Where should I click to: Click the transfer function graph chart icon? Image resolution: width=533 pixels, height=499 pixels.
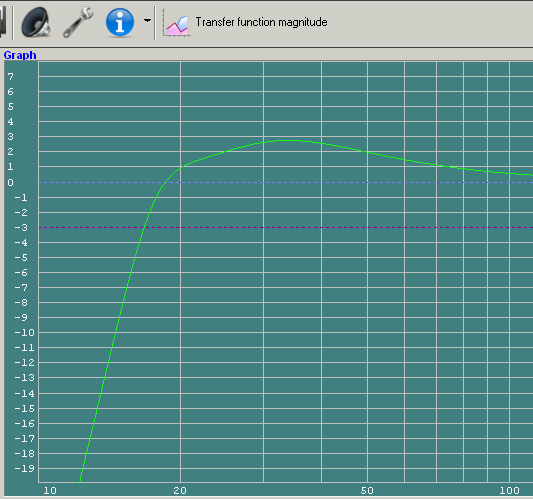[x=176, y=23]
